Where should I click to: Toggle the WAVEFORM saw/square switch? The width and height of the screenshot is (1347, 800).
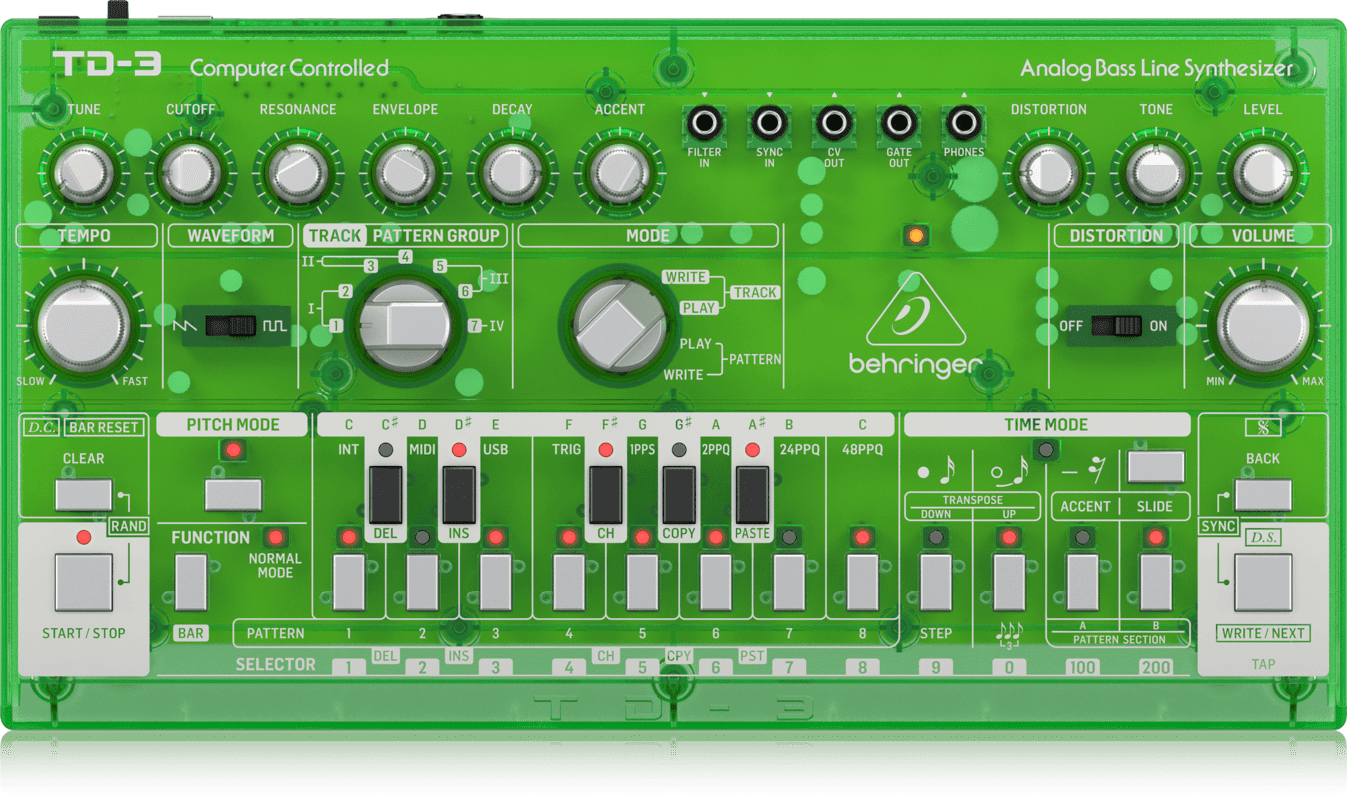pos(231,326)
